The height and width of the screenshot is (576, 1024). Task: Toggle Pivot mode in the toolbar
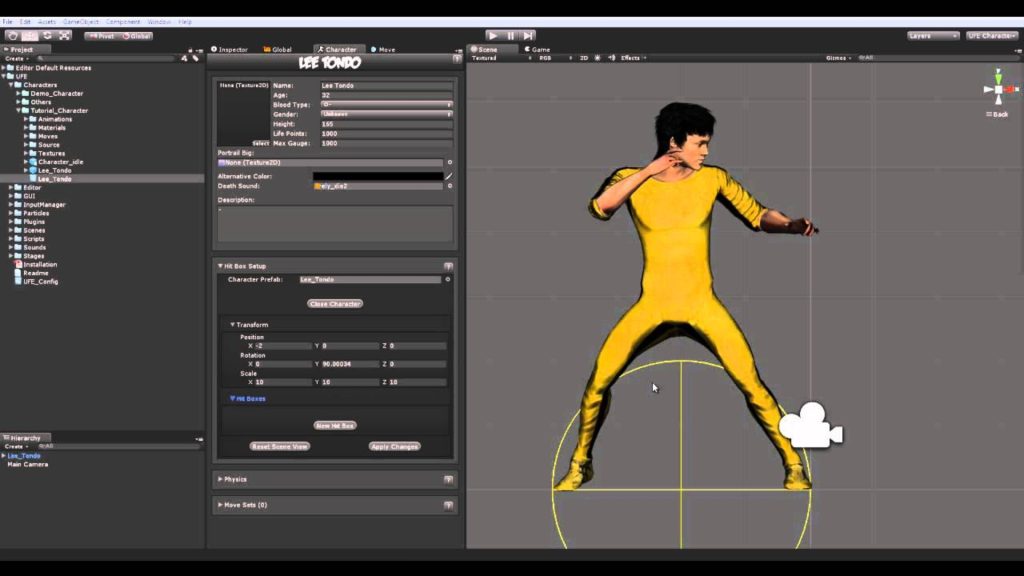coord(100,35)
